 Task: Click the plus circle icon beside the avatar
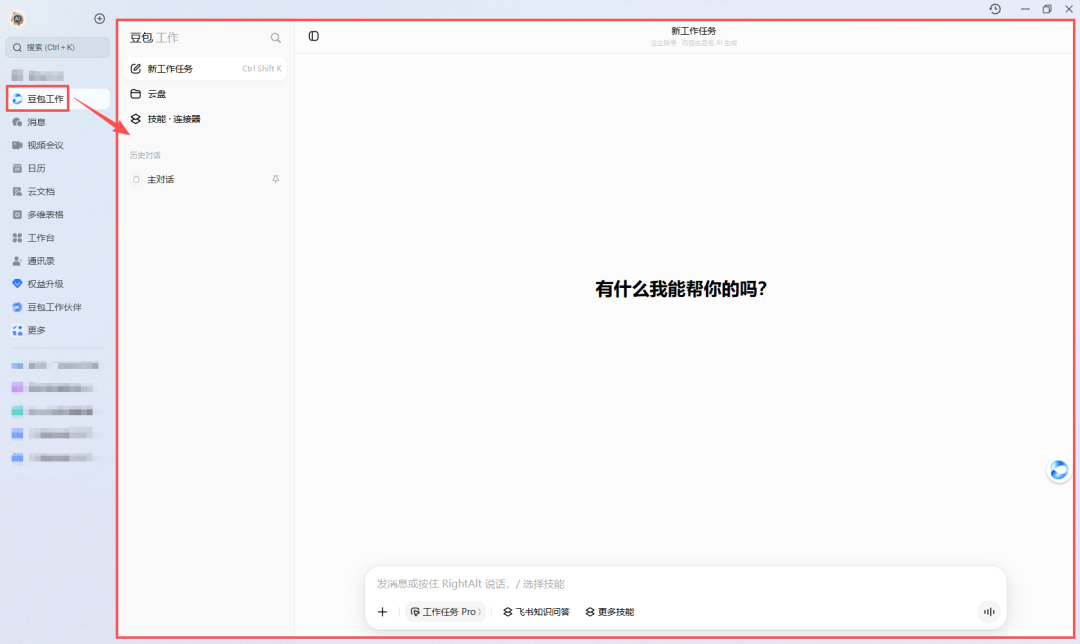pyautogui.click(x=99, y=19)
